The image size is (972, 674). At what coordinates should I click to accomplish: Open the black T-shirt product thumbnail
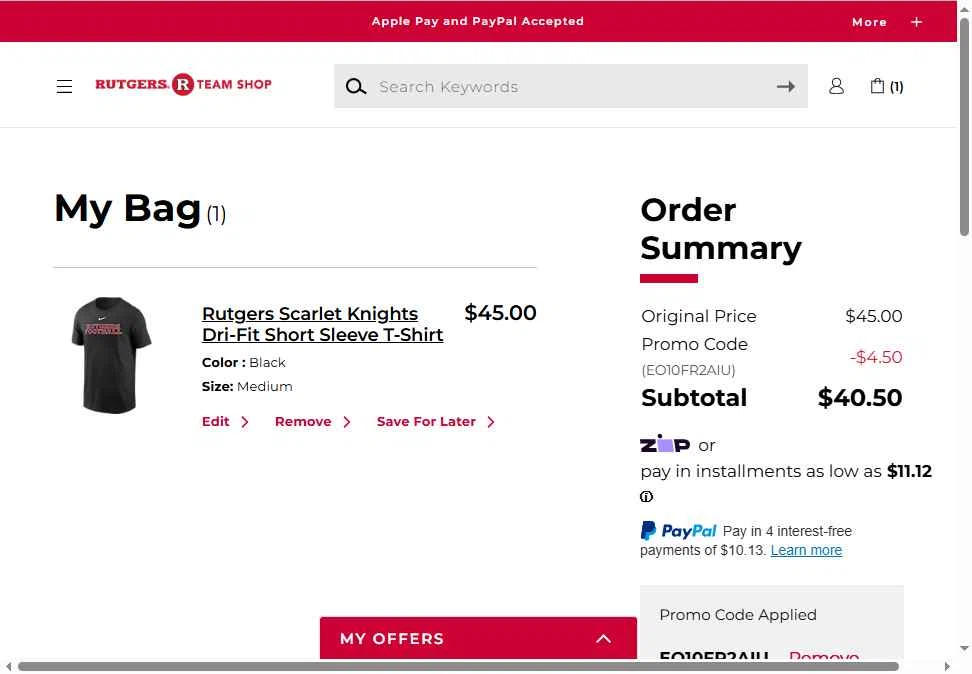coord(111,355)
